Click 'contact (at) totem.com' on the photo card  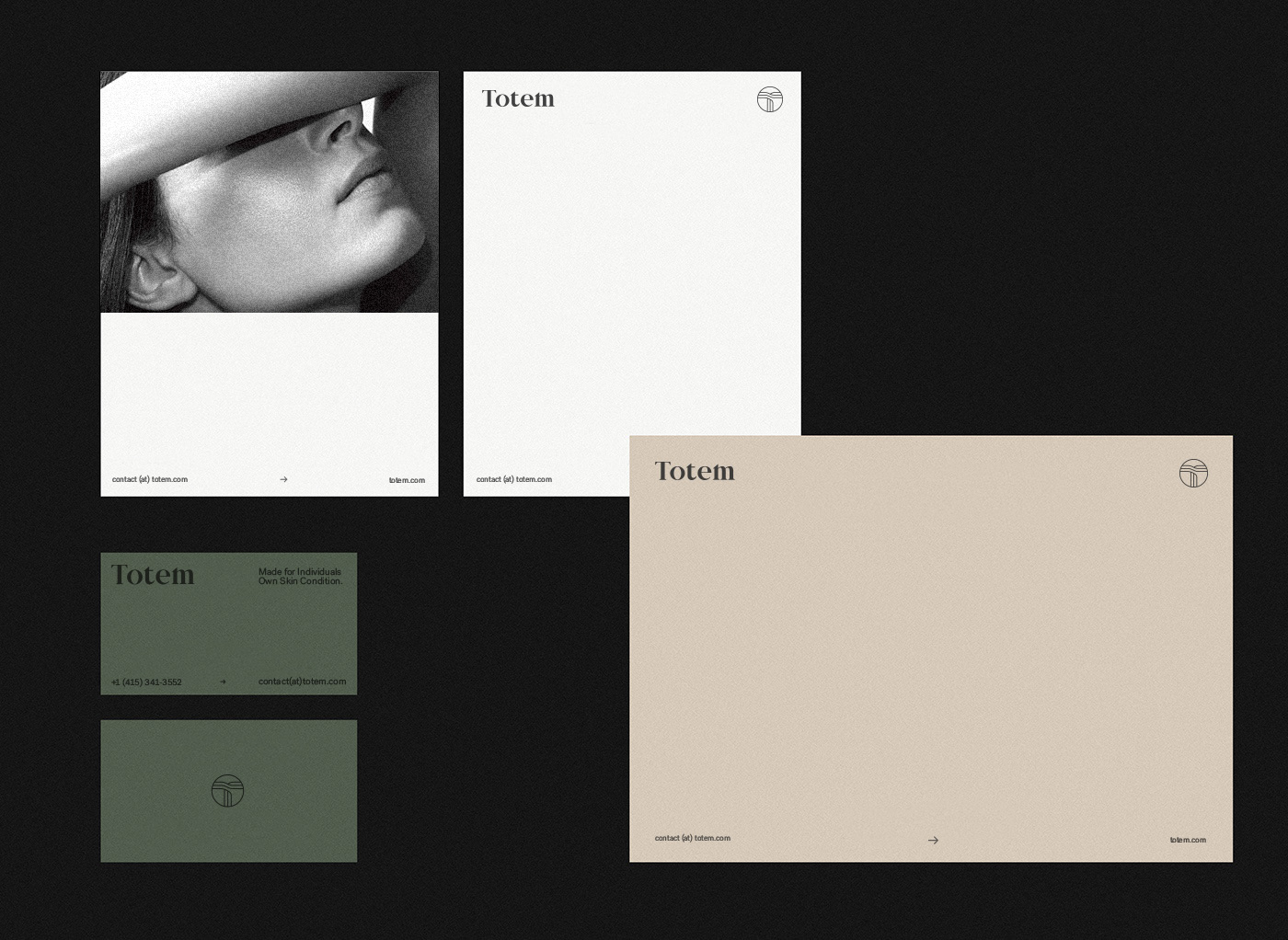pos(150,479)
